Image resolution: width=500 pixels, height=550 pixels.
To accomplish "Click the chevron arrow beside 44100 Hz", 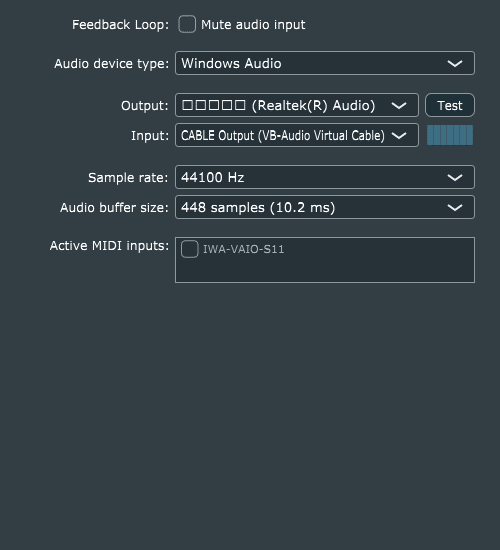I will point(455,178).
